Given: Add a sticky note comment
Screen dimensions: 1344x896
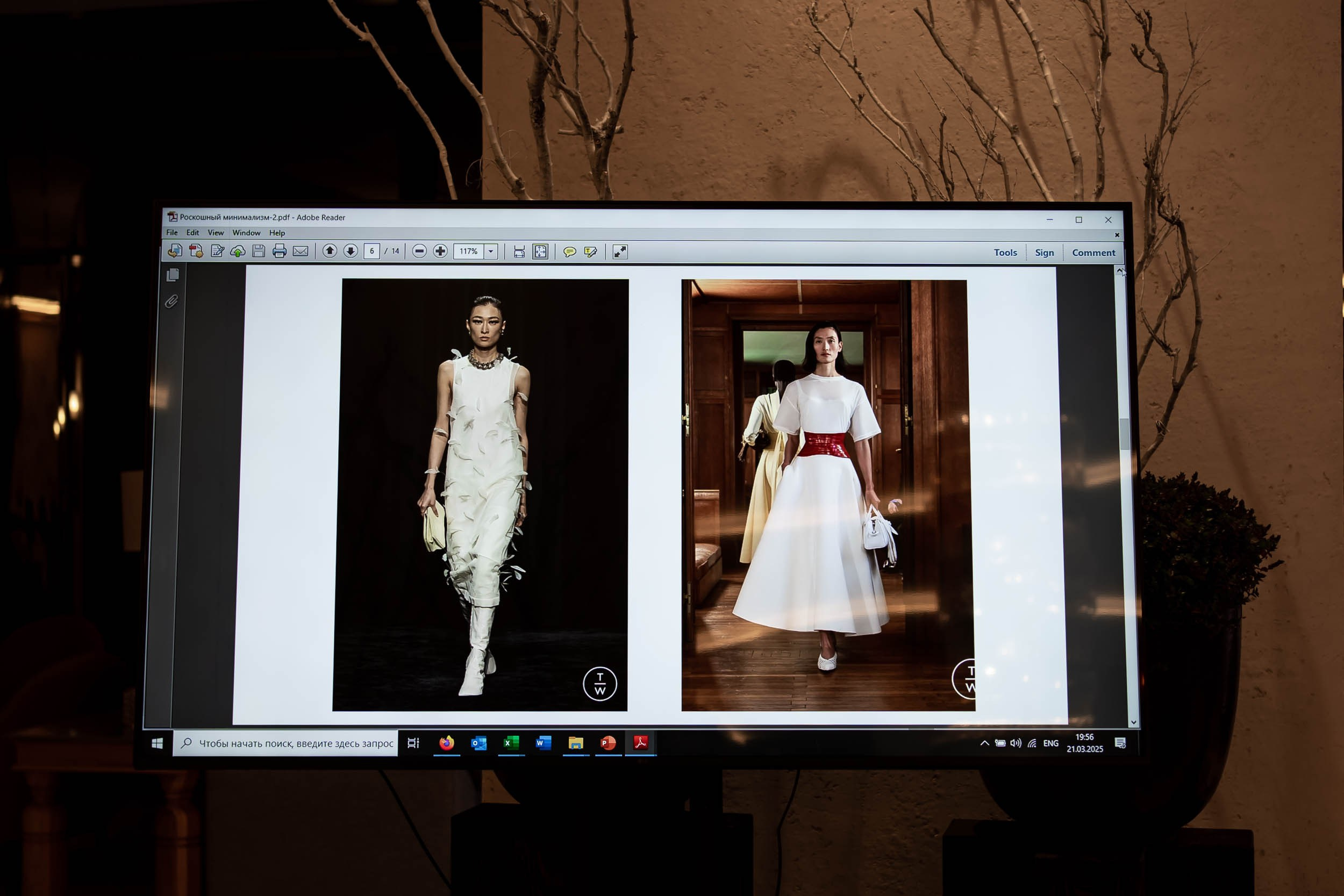Looking at the screenshot, I should coord(569,252).
